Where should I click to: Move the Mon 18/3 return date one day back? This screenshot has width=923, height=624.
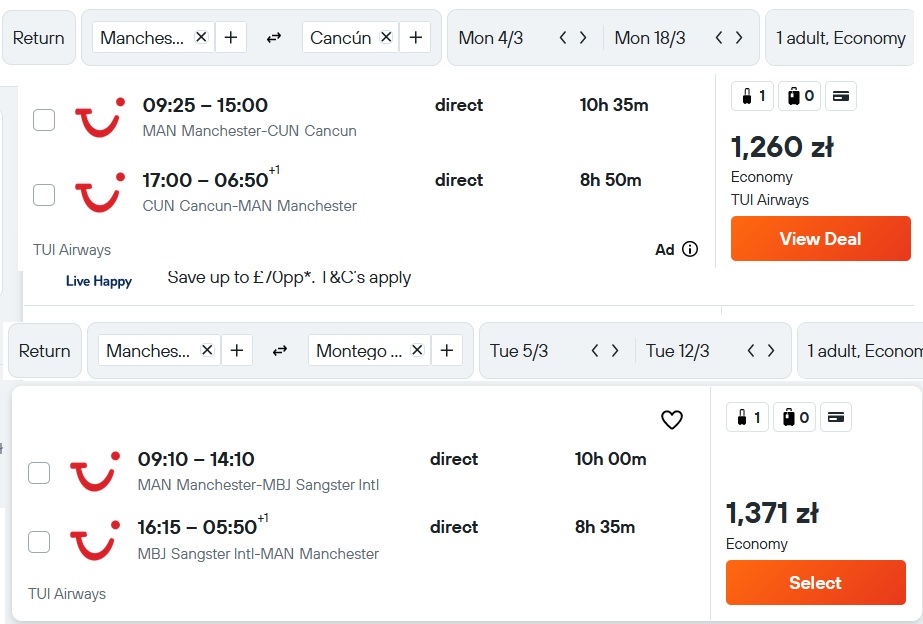[719, 38]
